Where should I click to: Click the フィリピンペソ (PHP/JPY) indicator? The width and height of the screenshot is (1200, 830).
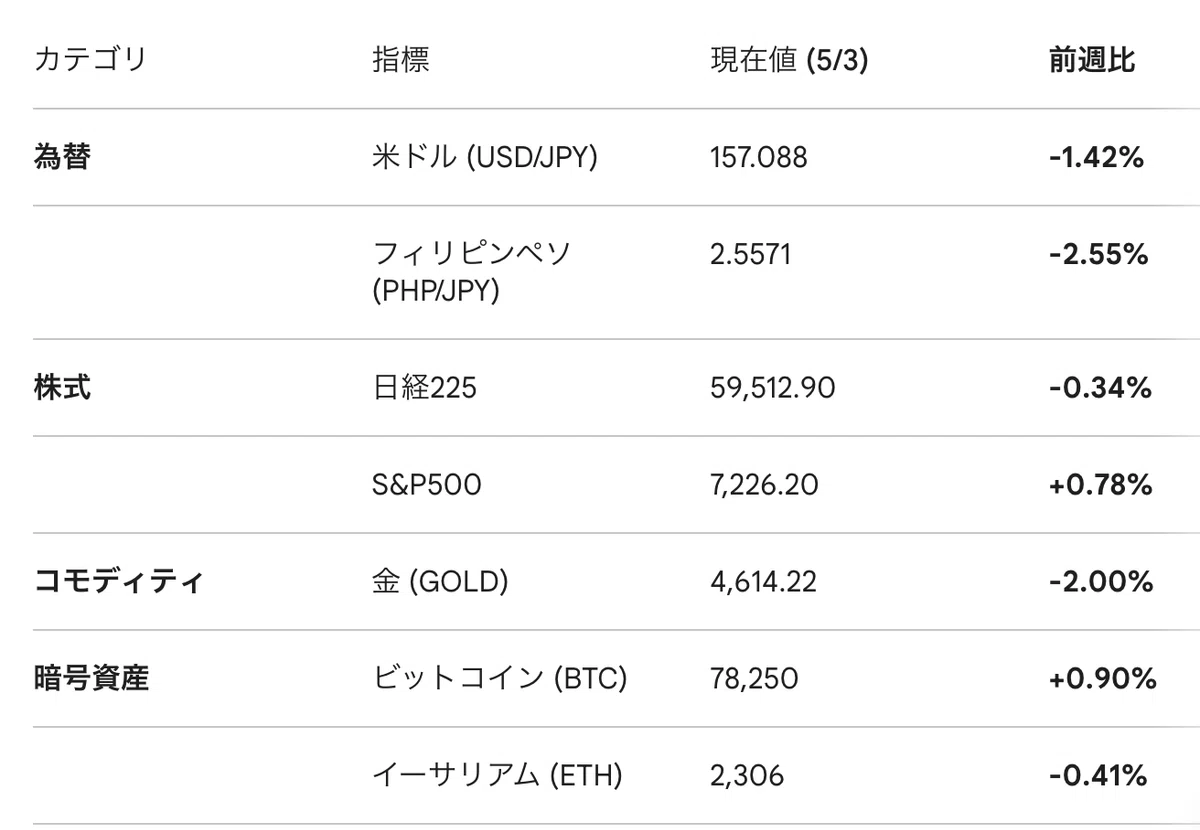tap(471, 272)
